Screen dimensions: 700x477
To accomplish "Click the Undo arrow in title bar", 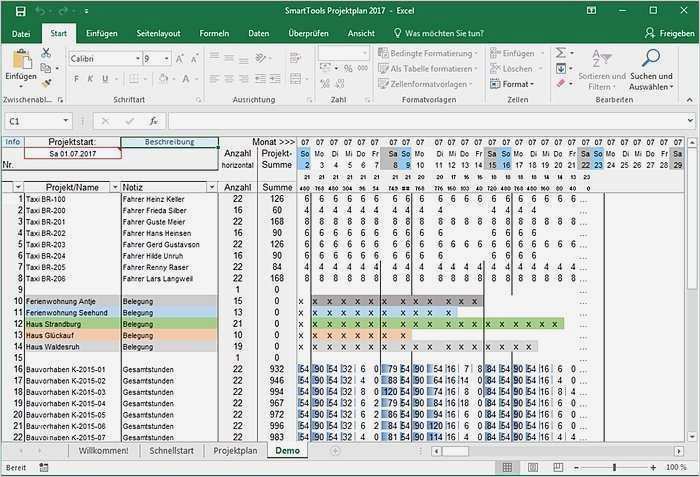I will pos(40,11).
